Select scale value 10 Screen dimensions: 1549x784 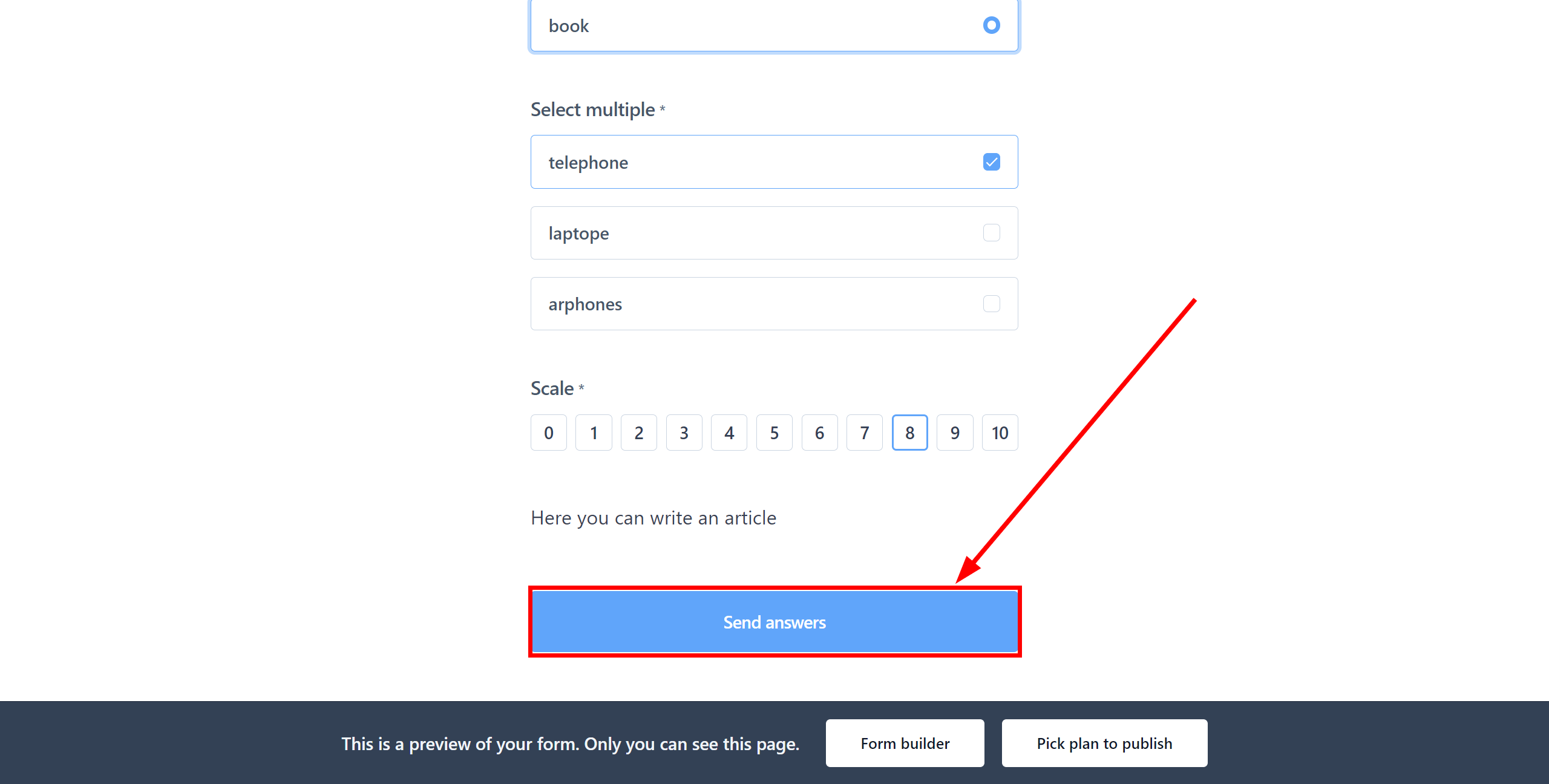(997, 432)
